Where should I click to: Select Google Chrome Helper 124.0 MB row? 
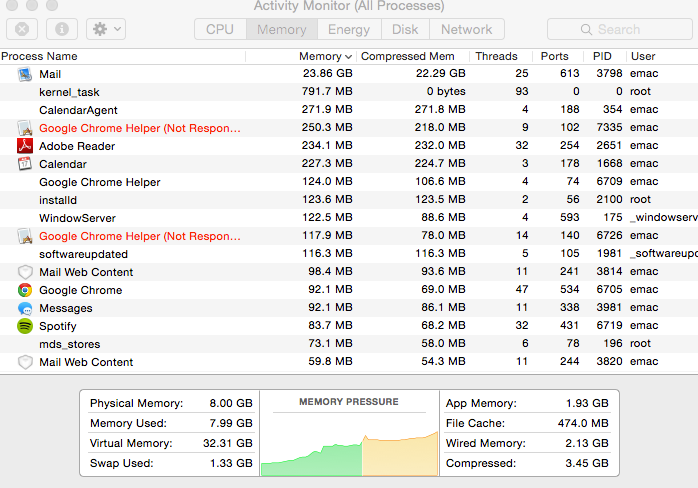pyautogui.click(x=349, y=182)
